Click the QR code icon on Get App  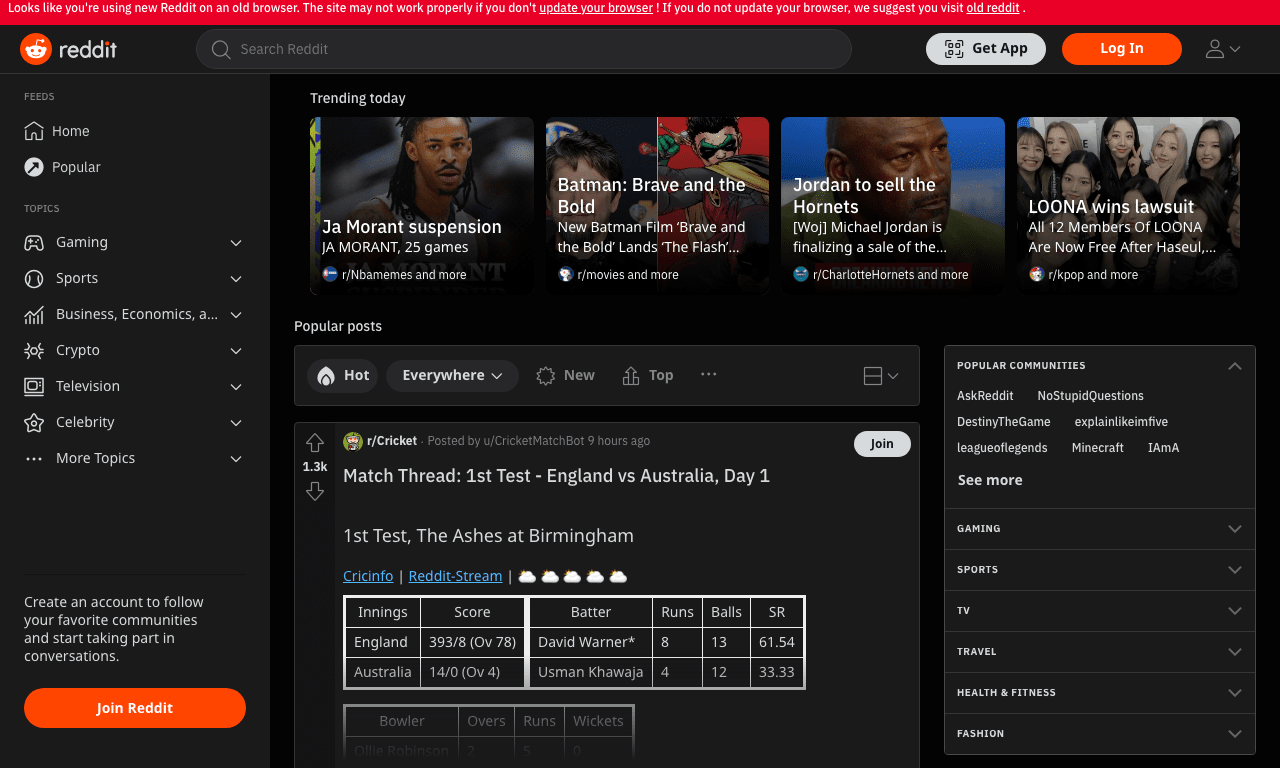[954, 49]
